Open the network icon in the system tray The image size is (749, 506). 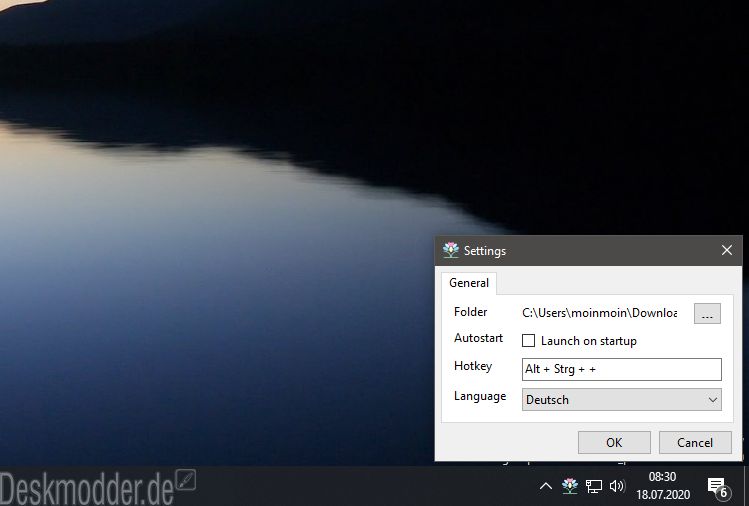(x=594, y=486)
